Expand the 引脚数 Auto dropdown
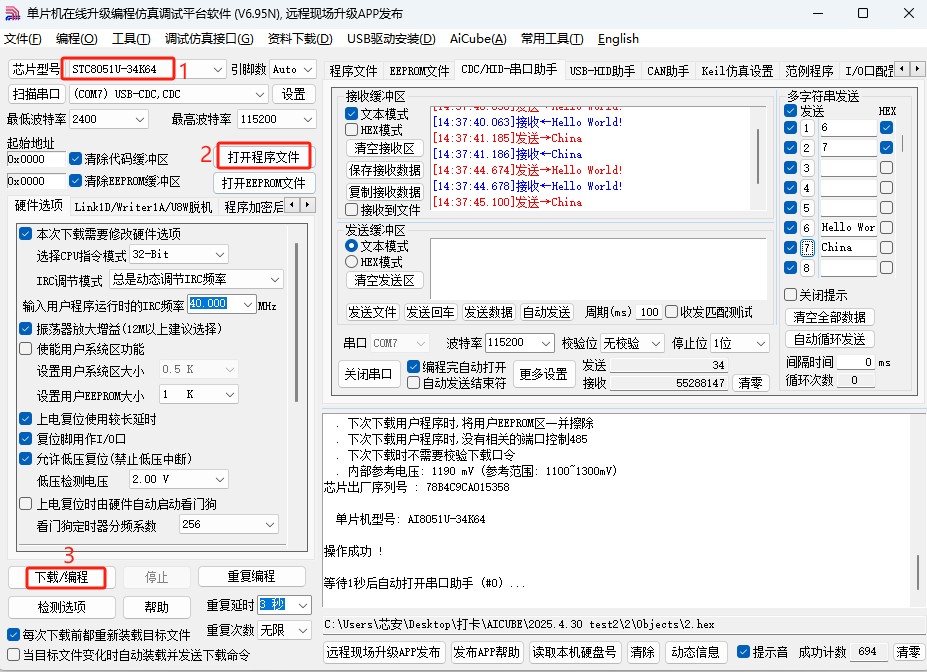The image size is (927, 672). click(x=308, y=70)
